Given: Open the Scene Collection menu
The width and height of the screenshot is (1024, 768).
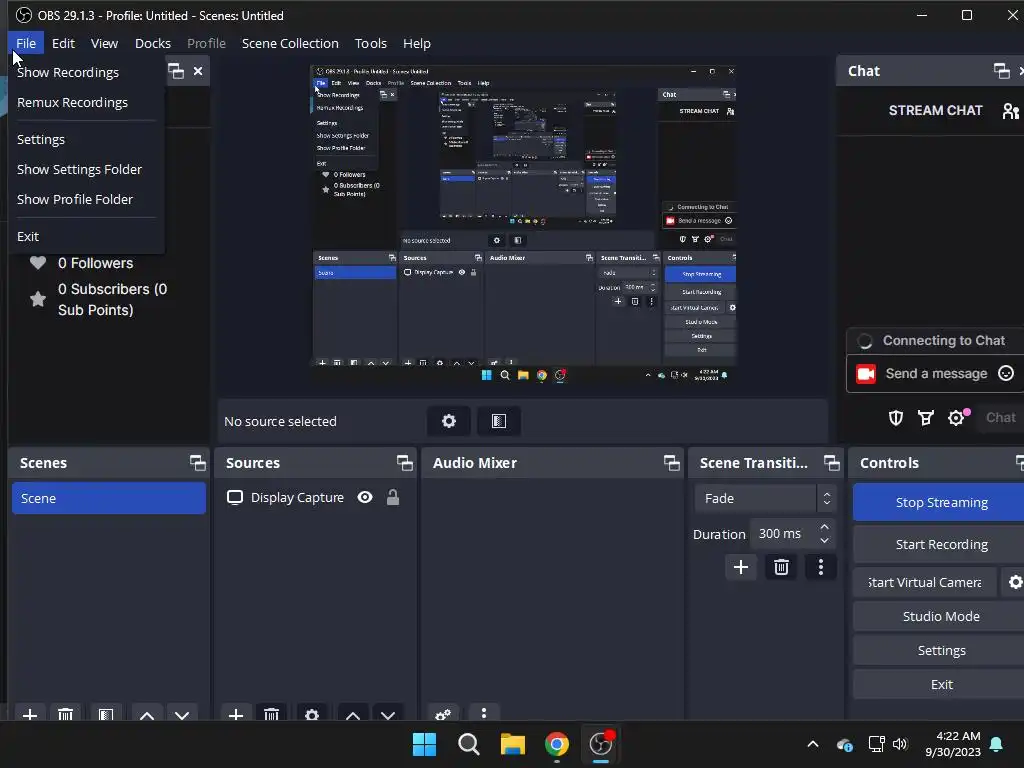Looking at the screenshot, I should (290, 43).
